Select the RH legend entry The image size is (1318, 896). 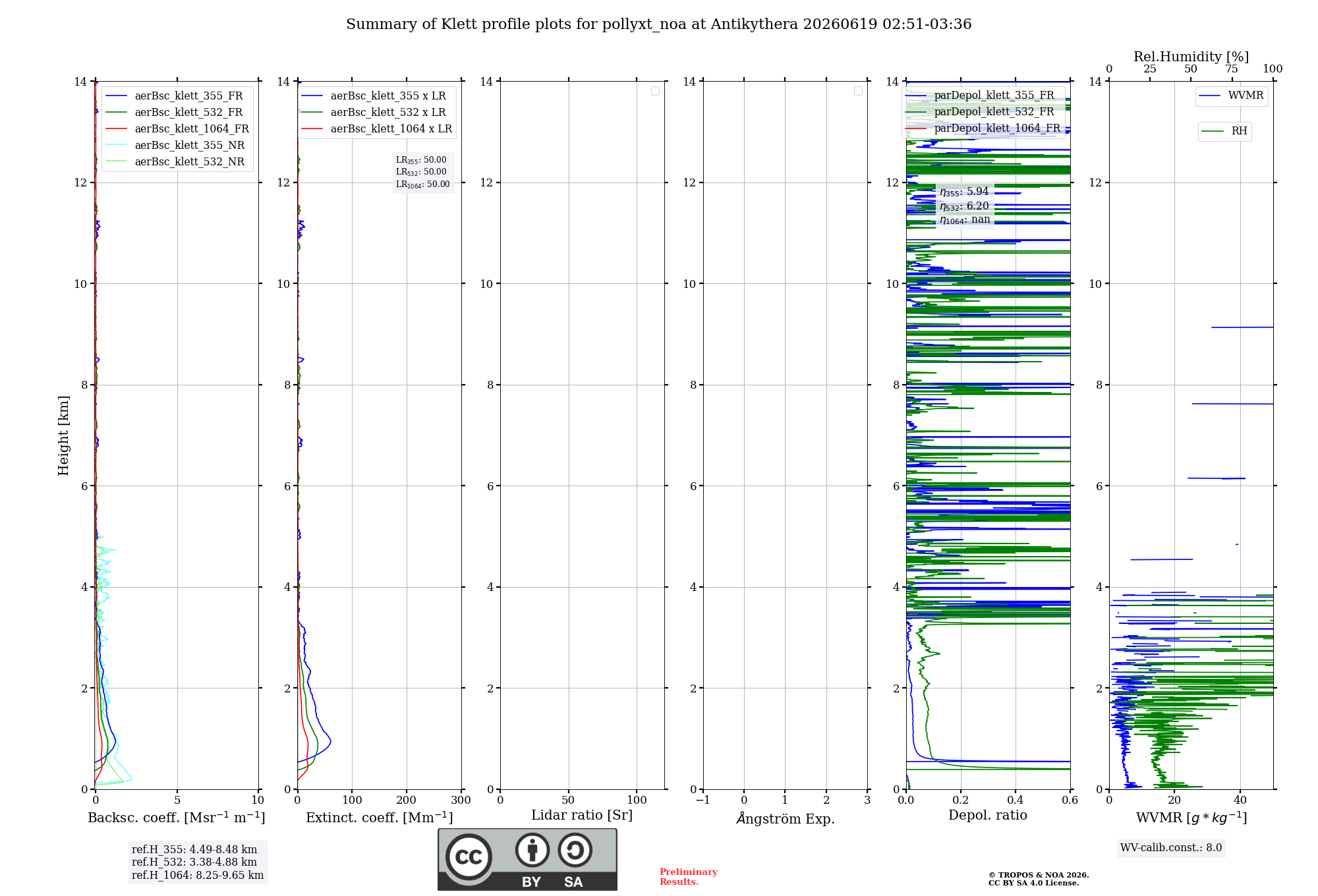pos(1225,131)
